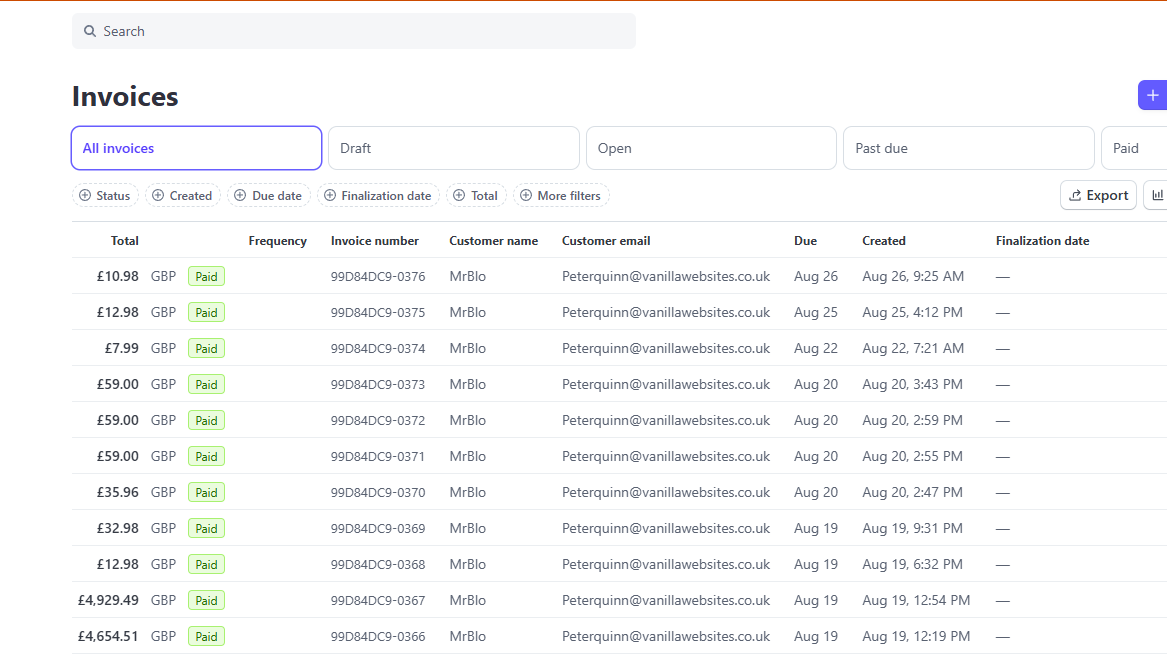Open the Status filter options
Image resolution: width=1167 pixels, height=662 pixels.
coord(105,195)
